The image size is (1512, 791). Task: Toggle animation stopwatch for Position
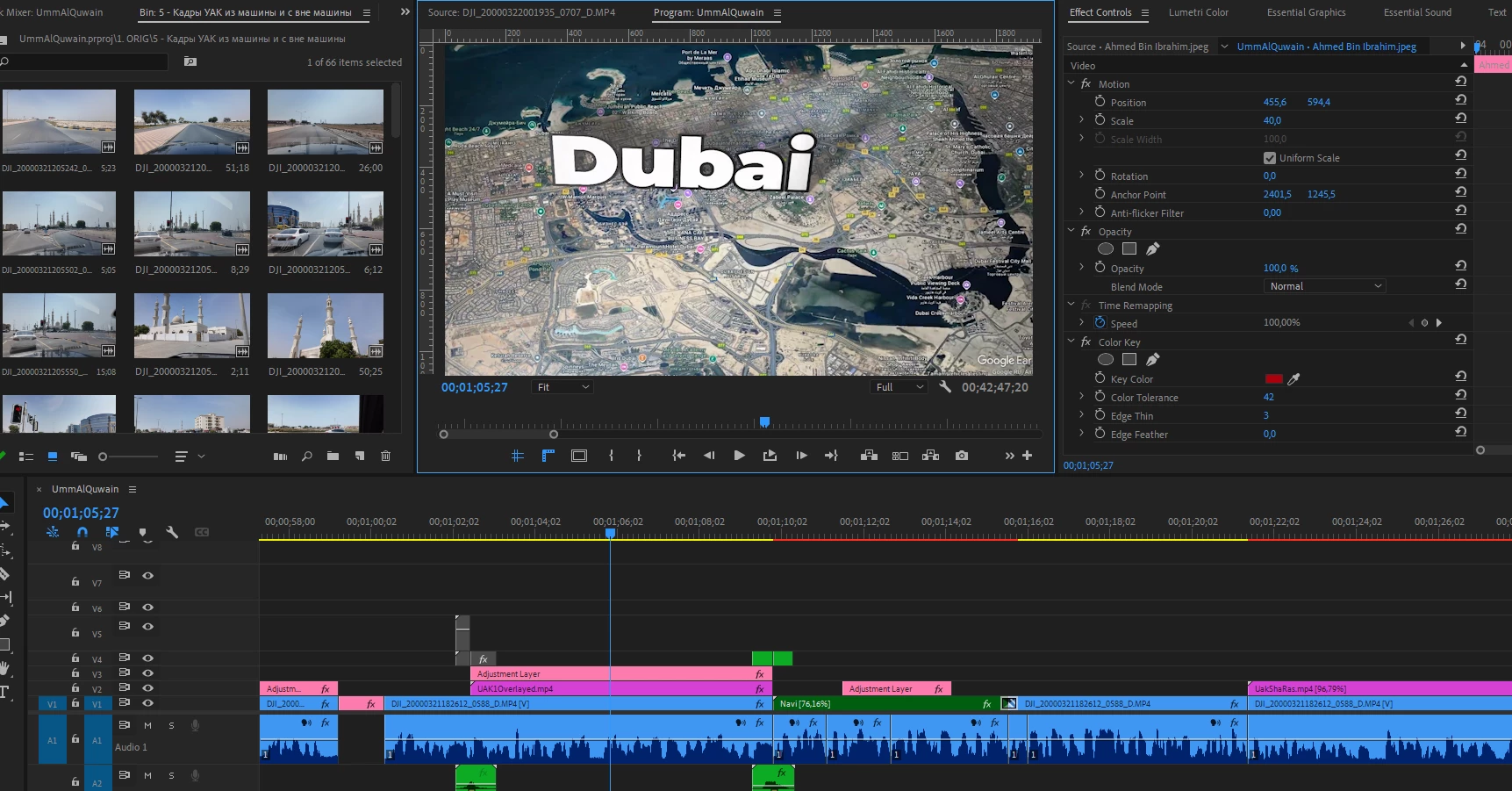point(1100,101)
